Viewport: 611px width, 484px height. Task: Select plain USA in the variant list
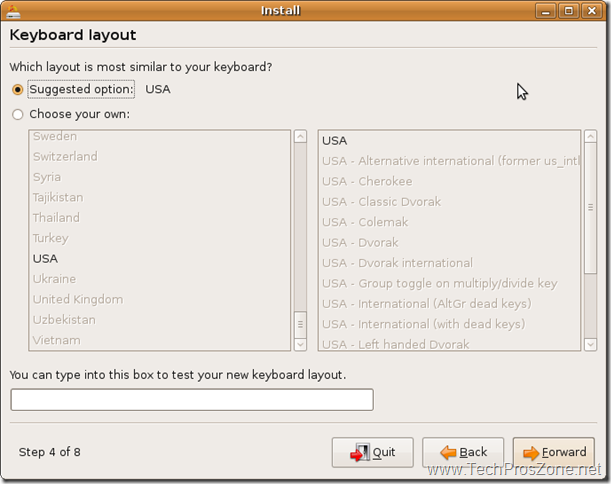[449, 141]
